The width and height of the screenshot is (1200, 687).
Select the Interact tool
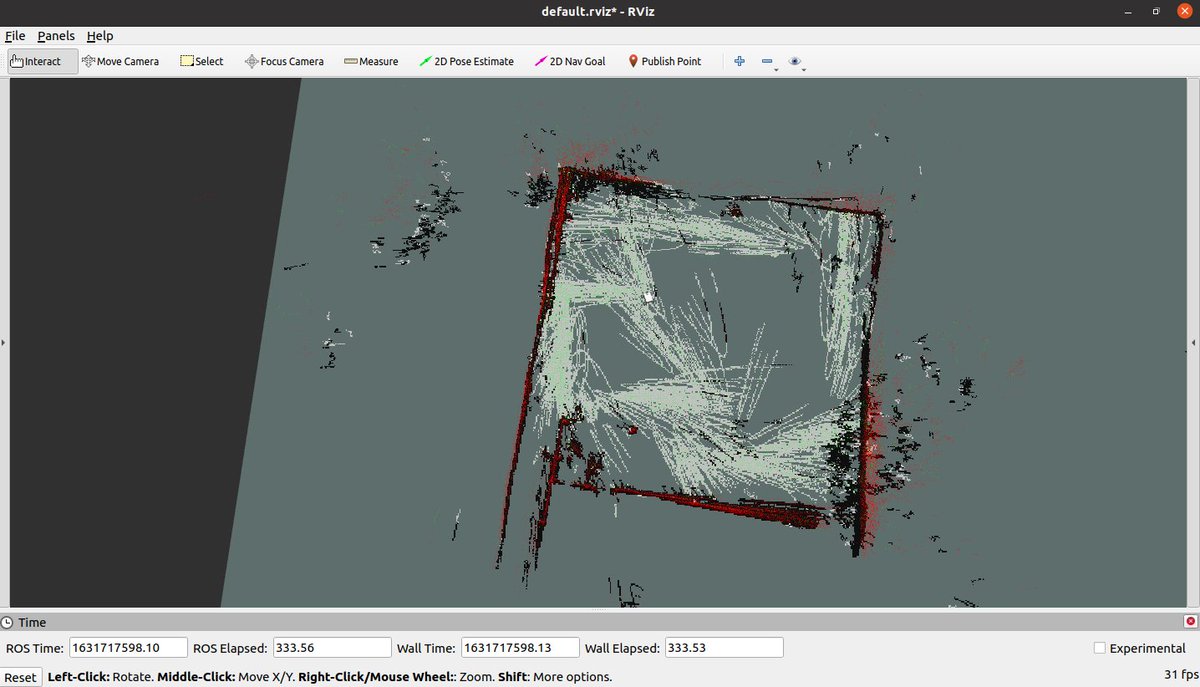[x=40, y=61]
